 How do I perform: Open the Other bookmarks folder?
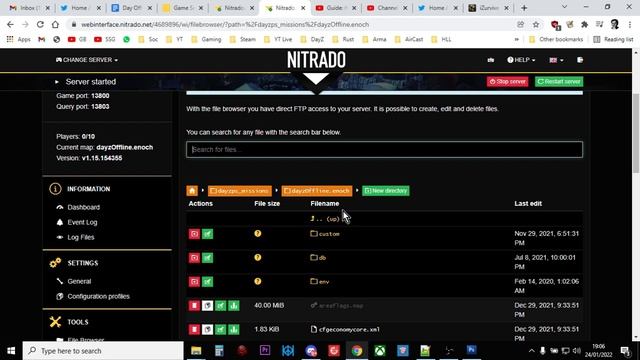556,40
